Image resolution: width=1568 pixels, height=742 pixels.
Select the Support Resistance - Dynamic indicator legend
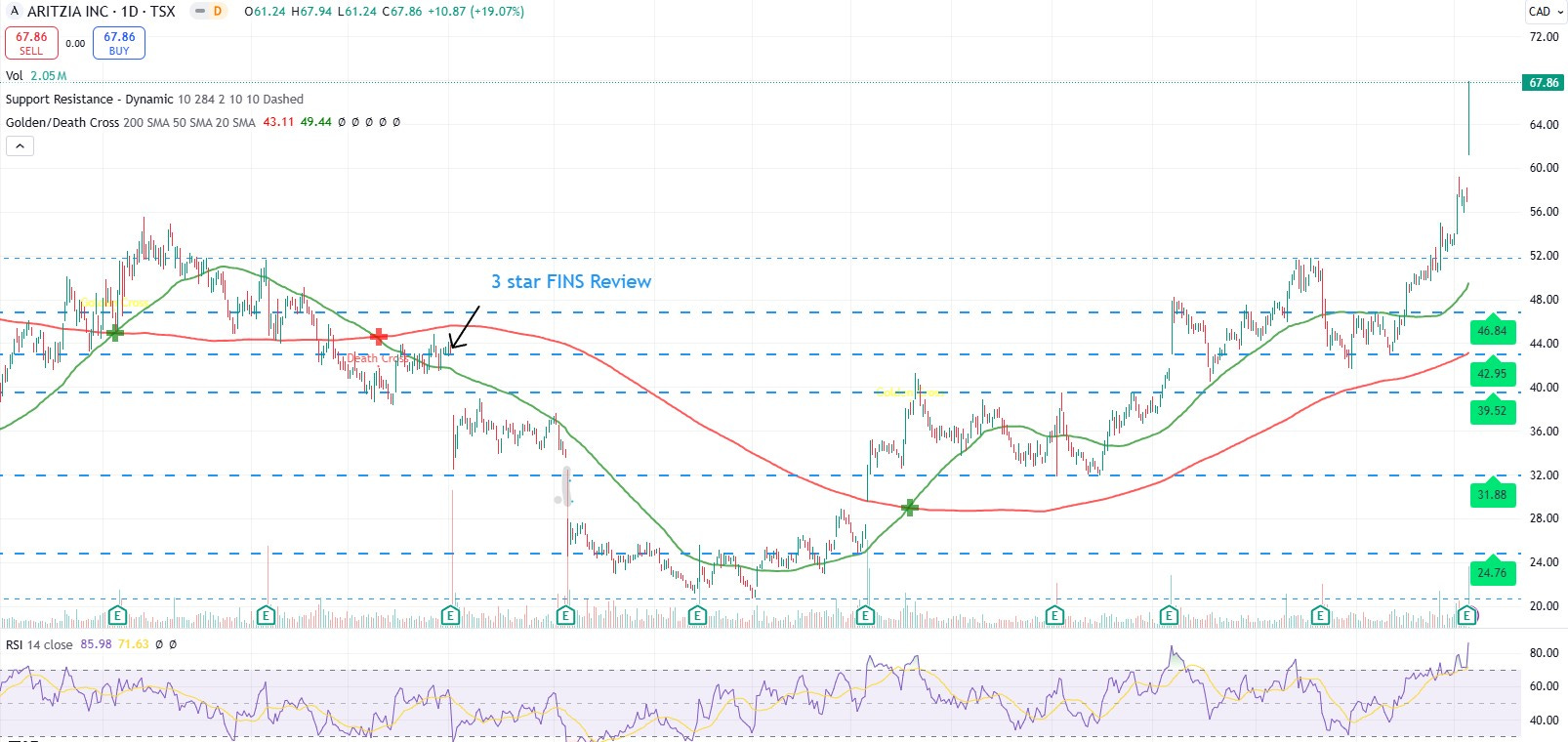[154, 100]
